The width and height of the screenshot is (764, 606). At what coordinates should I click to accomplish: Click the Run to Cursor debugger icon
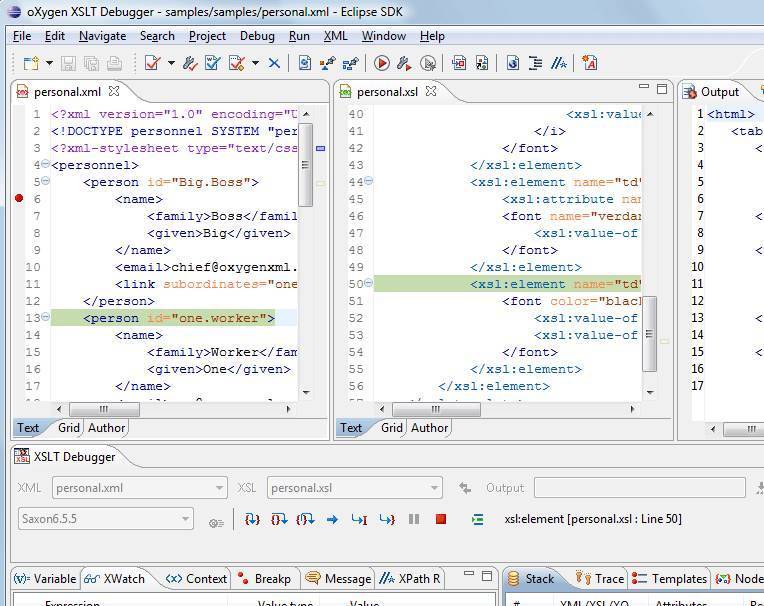click(359, 519)
